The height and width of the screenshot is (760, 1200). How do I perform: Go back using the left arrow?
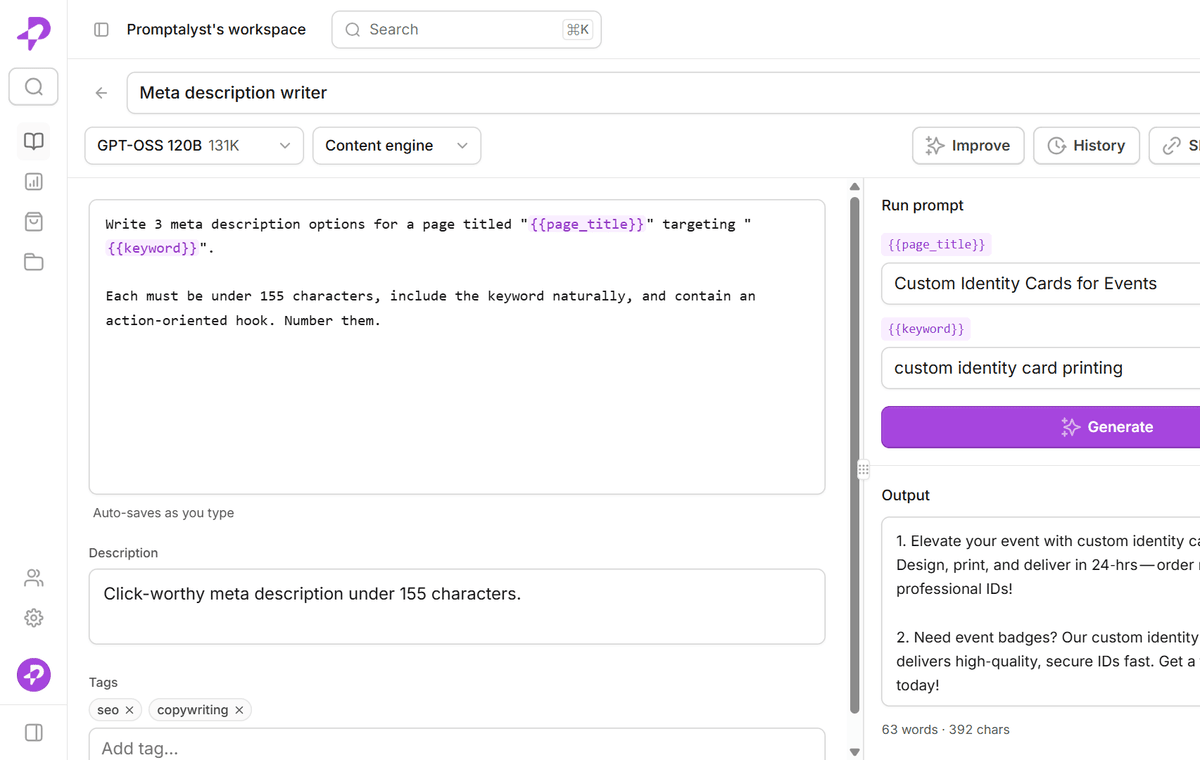point(101,93)
